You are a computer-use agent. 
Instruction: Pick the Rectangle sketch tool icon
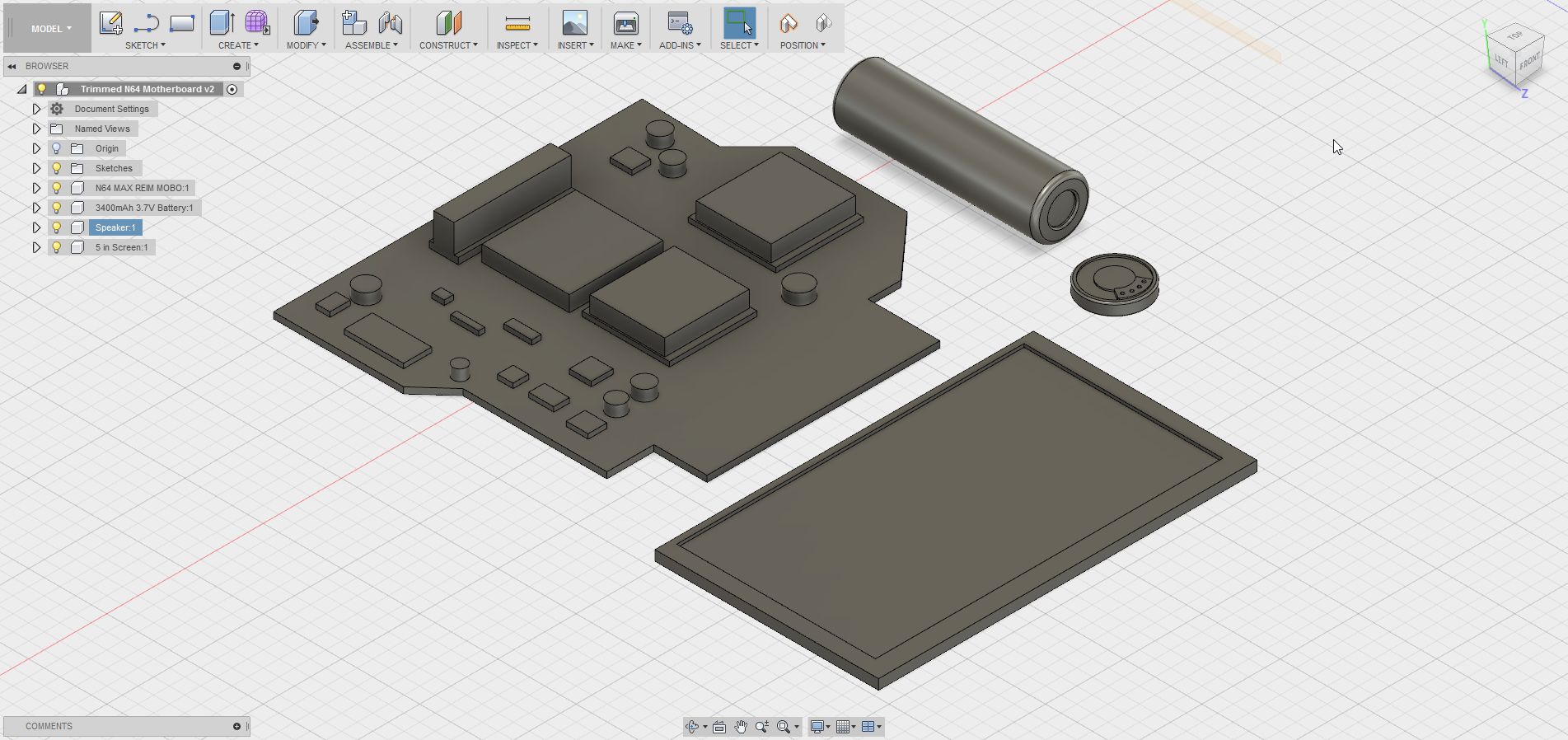click(x=182, y=23)
